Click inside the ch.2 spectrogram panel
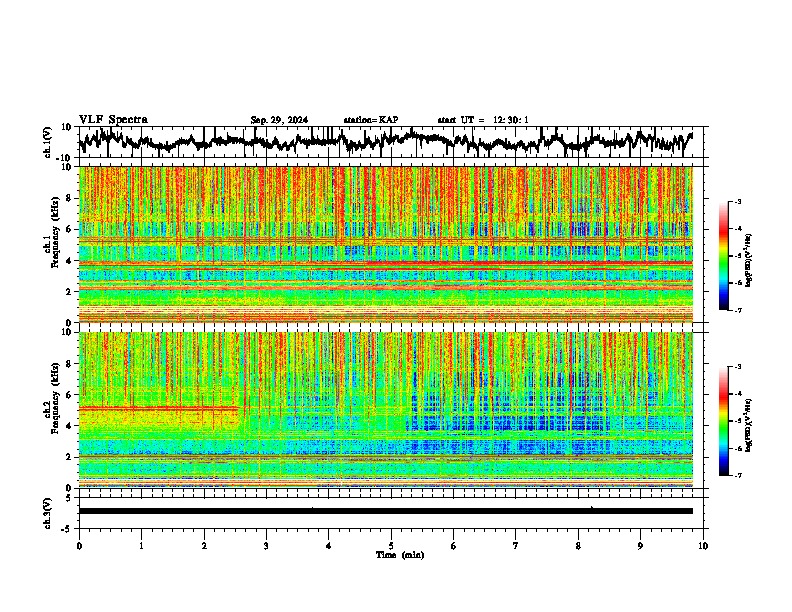 (x=386, y=410)
